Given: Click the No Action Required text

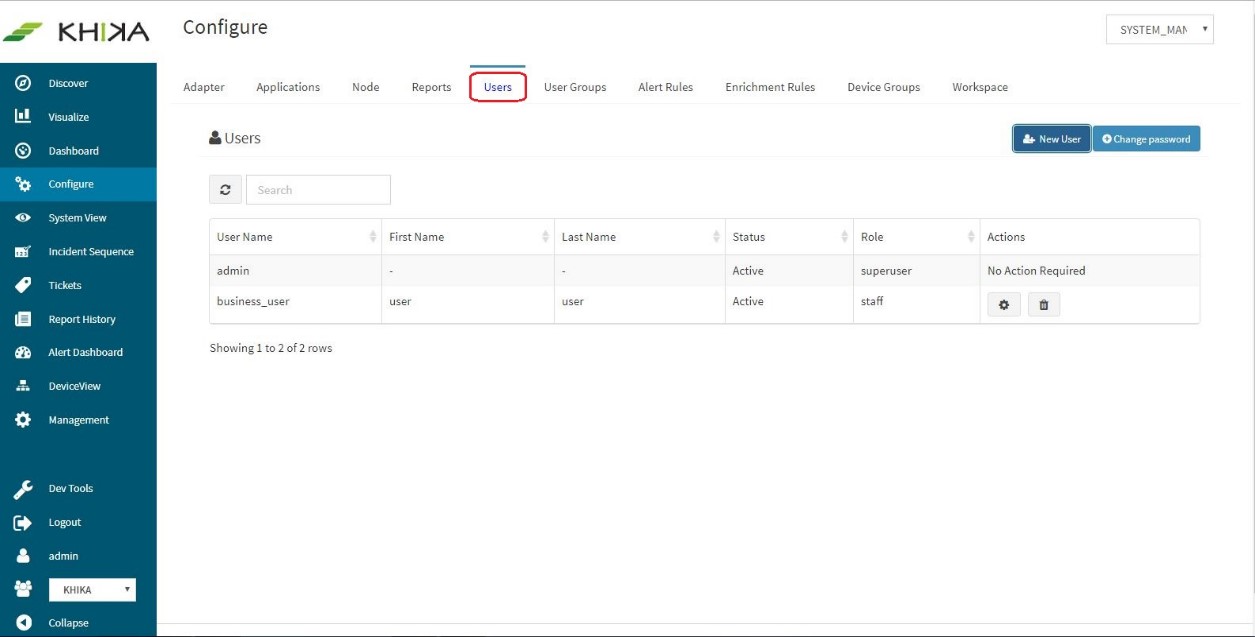Looking at the screenshot, I should (x=1036, y=271).
